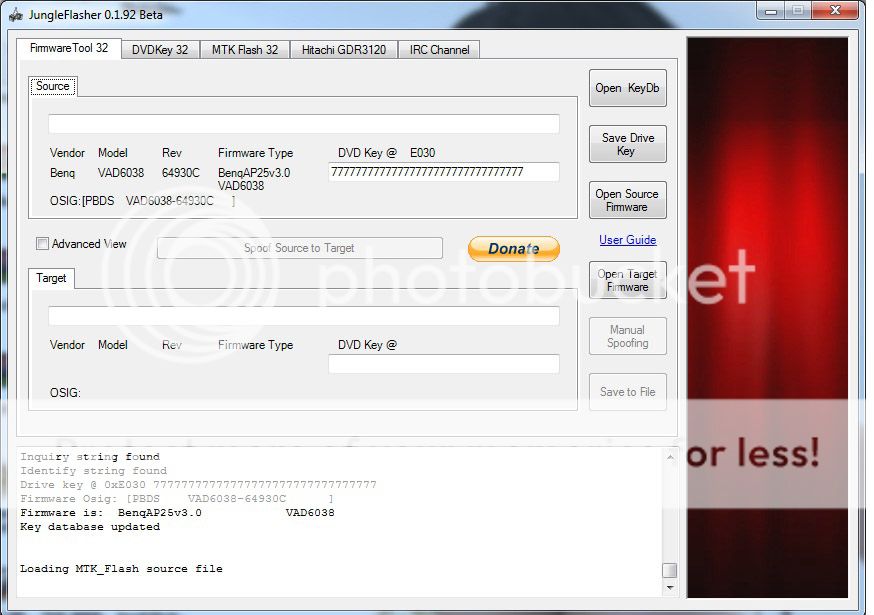Open the MTK Flash 32 tab
This screenshot has width=874, height=615.
coord(245,50)
